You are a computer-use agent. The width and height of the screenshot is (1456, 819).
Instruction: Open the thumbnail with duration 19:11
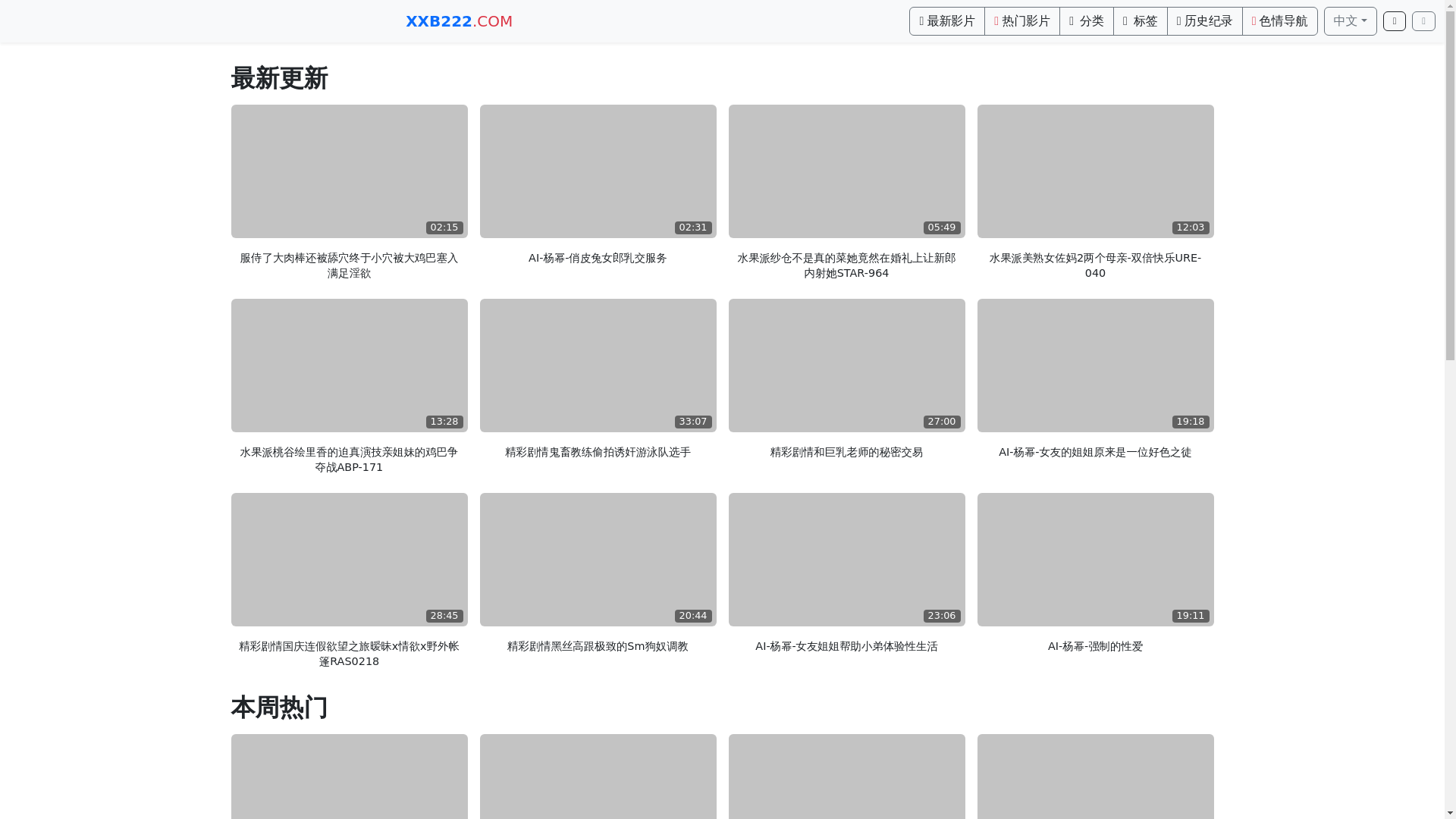[1096, 560]
